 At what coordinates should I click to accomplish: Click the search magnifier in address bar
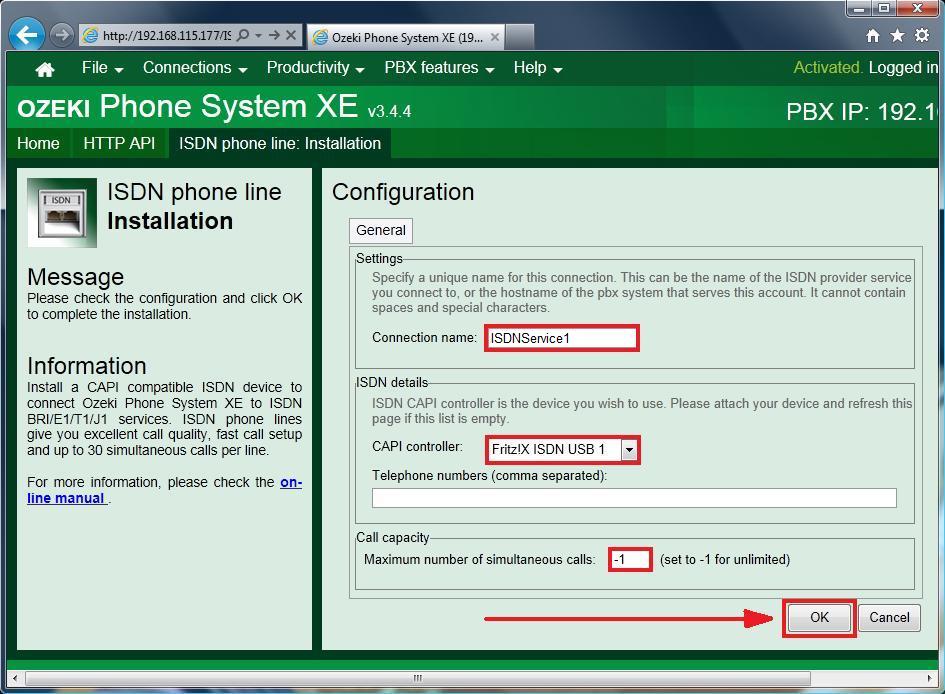click(243, 36)
